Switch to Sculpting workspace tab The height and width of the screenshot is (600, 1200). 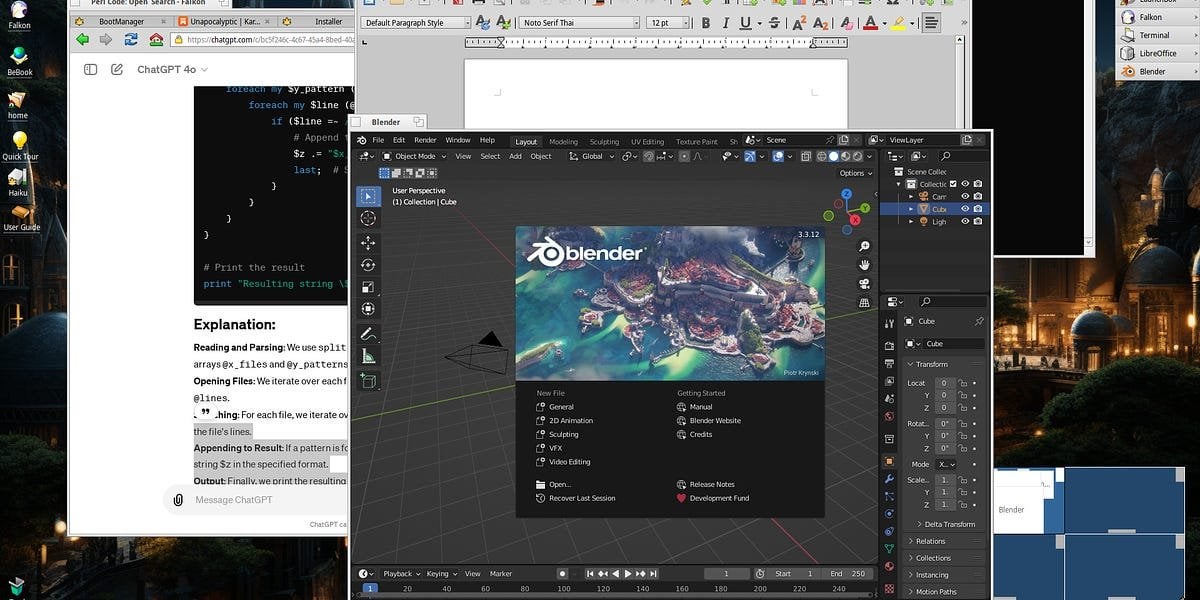coord(604,141)
